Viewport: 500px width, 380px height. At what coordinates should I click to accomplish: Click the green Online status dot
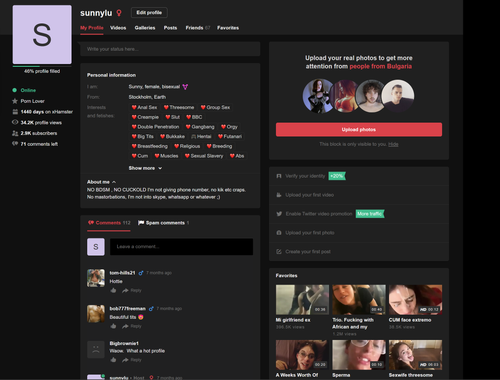pyautogui.click(x=14, y=90)
